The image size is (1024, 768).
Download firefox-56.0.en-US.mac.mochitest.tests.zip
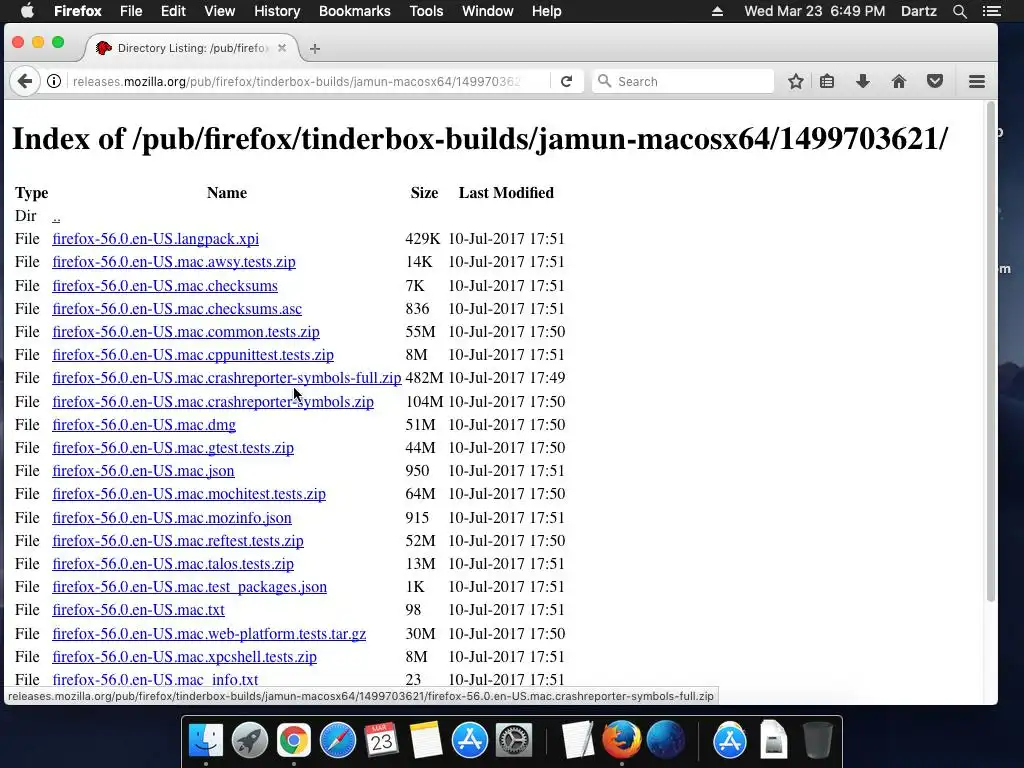point(189,494)
